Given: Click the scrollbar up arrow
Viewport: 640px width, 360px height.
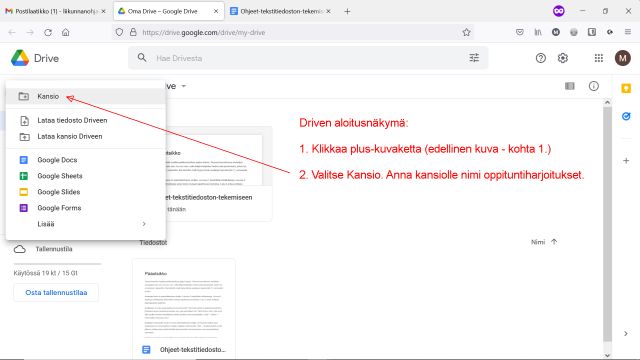Looking at the screenshot, I should click(x=607, y=102).
